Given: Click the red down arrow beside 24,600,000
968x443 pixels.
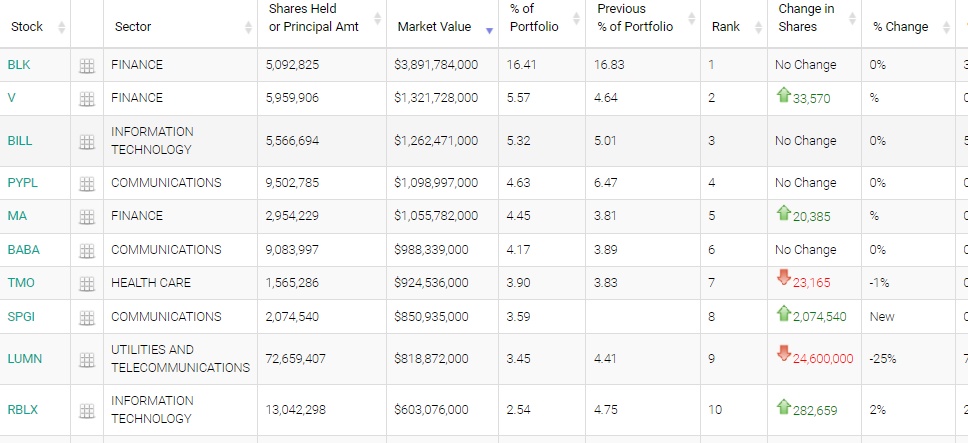Looking at the screenshot, I should pos(784,352).
